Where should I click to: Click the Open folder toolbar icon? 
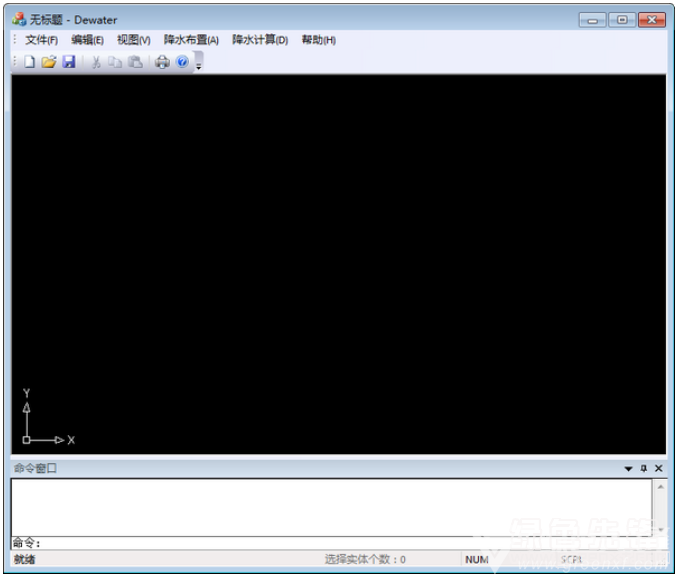(49, 62)
